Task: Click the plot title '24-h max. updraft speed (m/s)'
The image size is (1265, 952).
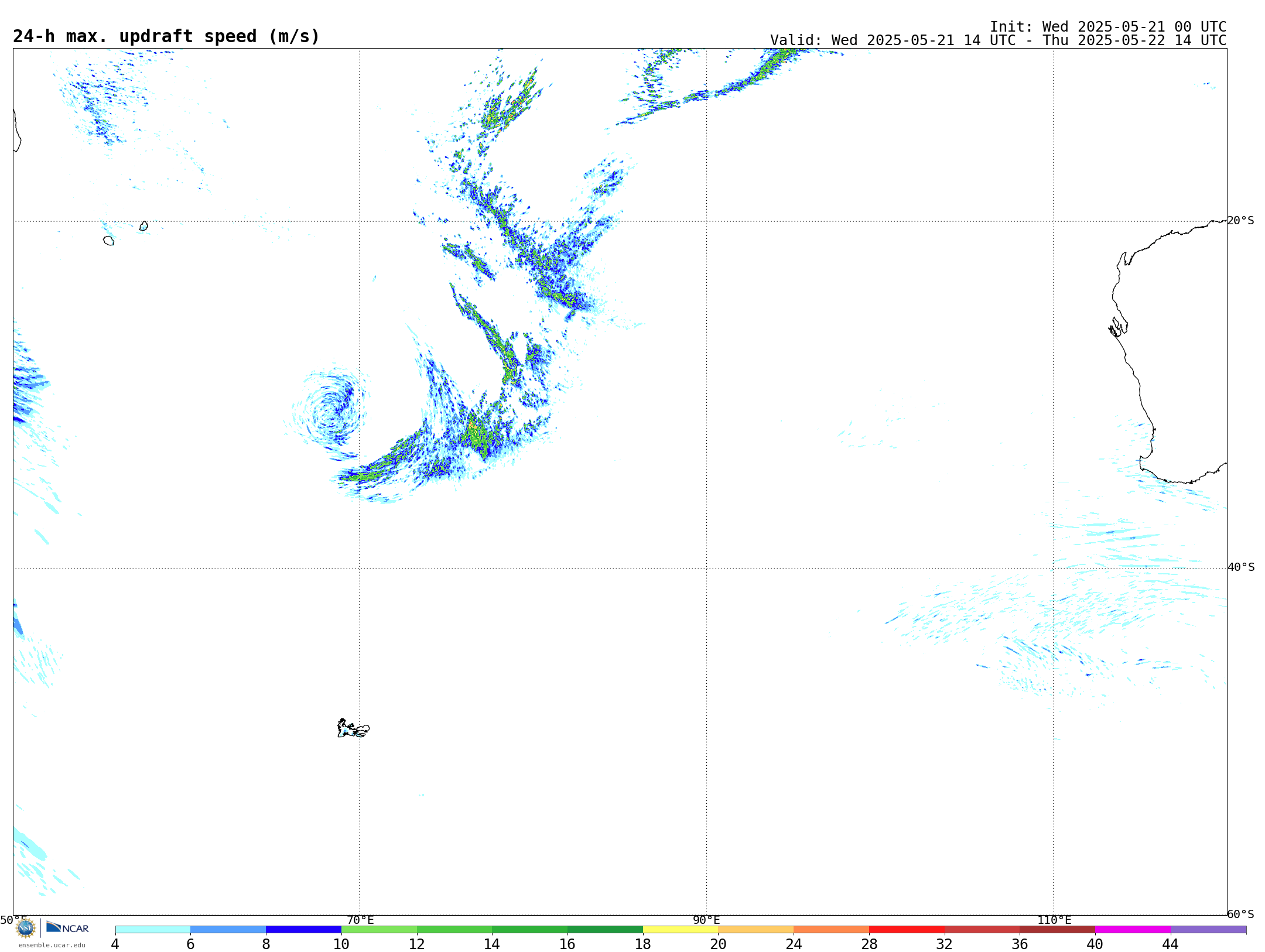Action: click(166, 36)
